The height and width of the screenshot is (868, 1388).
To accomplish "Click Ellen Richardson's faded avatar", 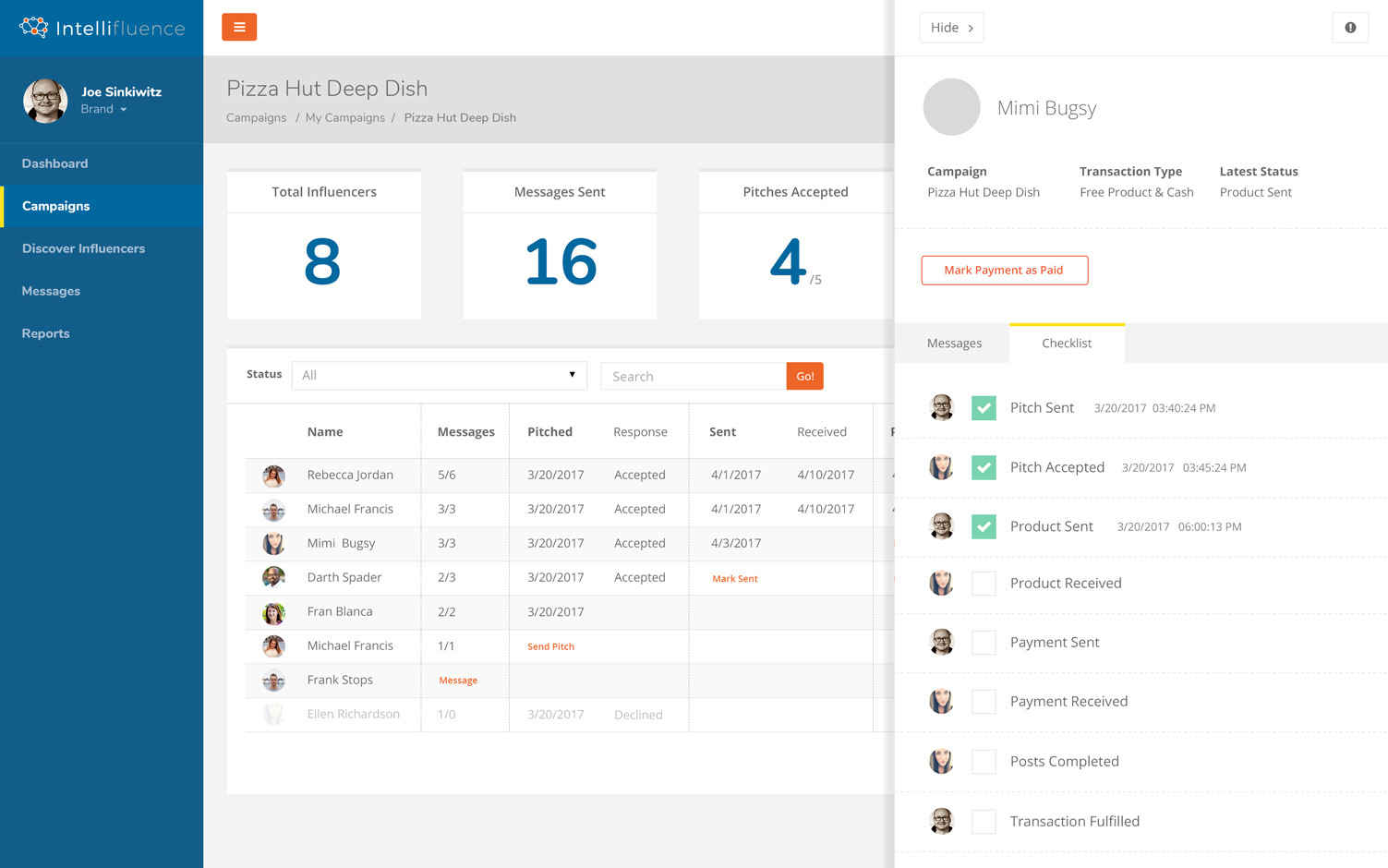I will point(273,715).
